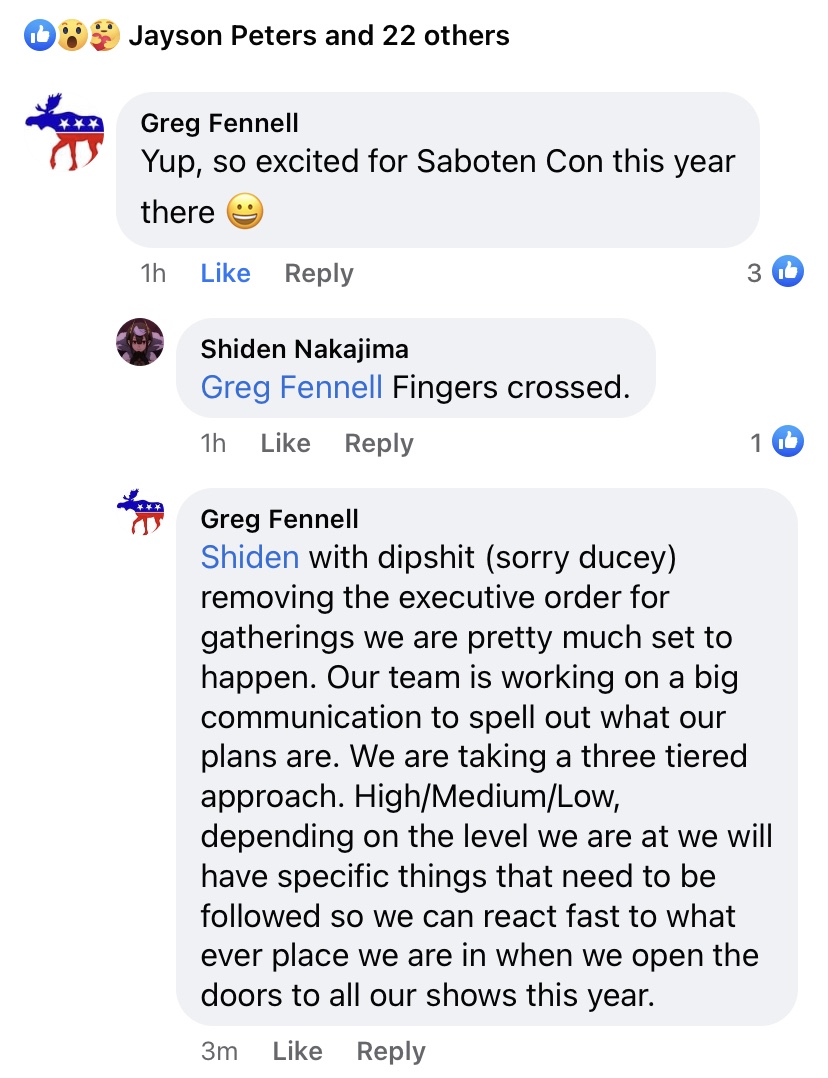Screen dimensions: 828x1078
Task: Reply to Greg Fennell's three tiered approach comment
Action: [391, 1051]
